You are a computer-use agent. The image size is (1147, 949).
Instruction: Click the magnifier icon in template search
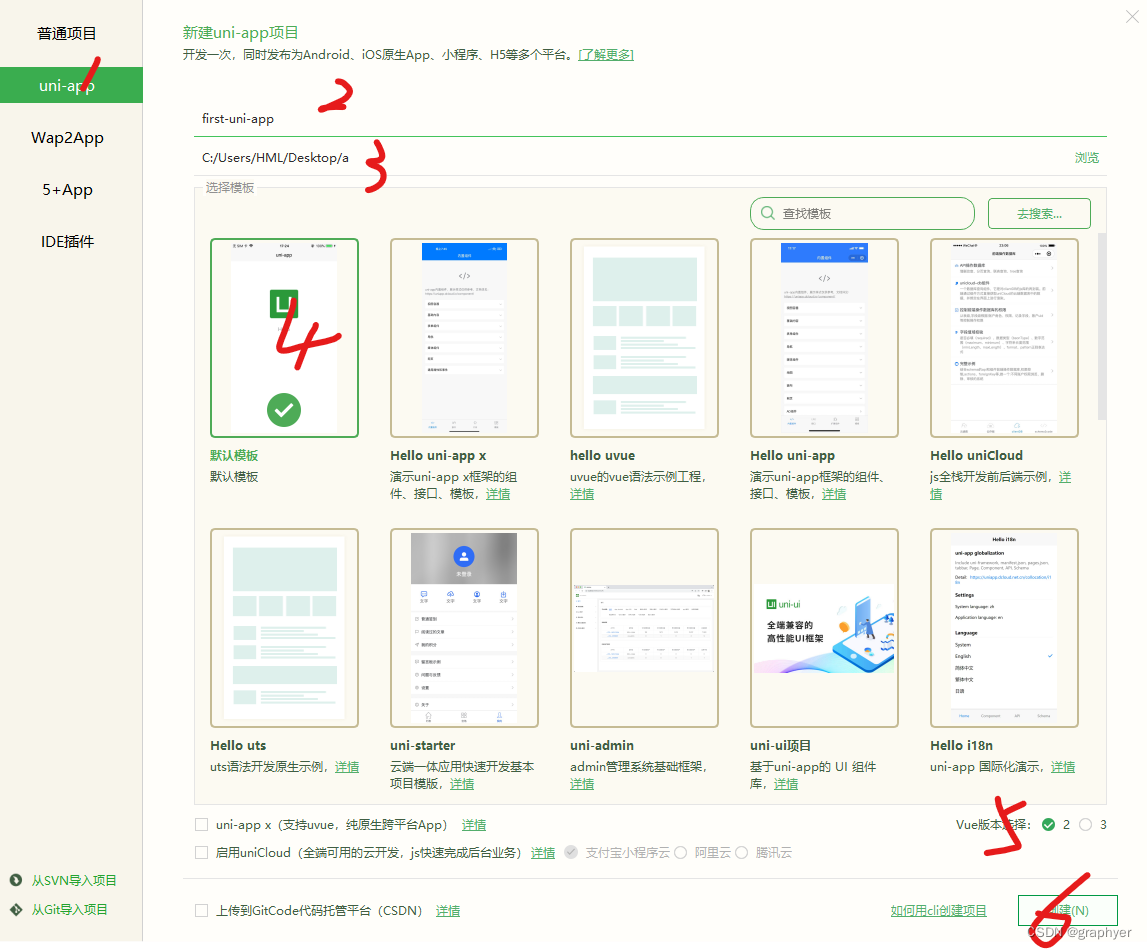coord(767,213)
